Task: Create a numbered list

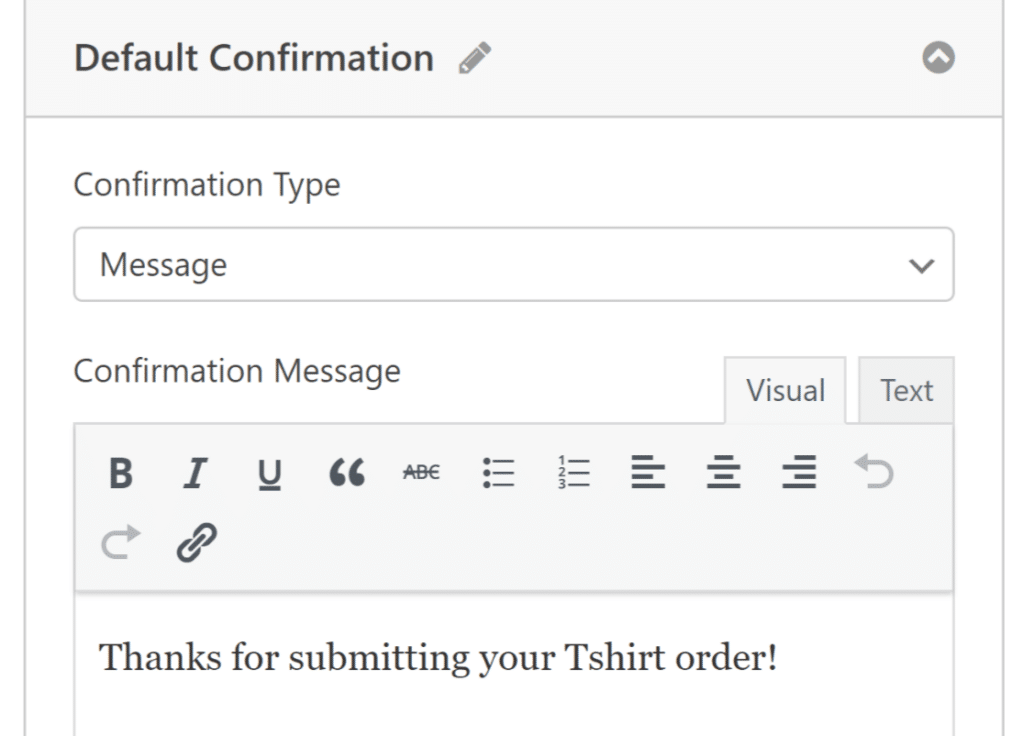Action: click(x=572, y=473)
